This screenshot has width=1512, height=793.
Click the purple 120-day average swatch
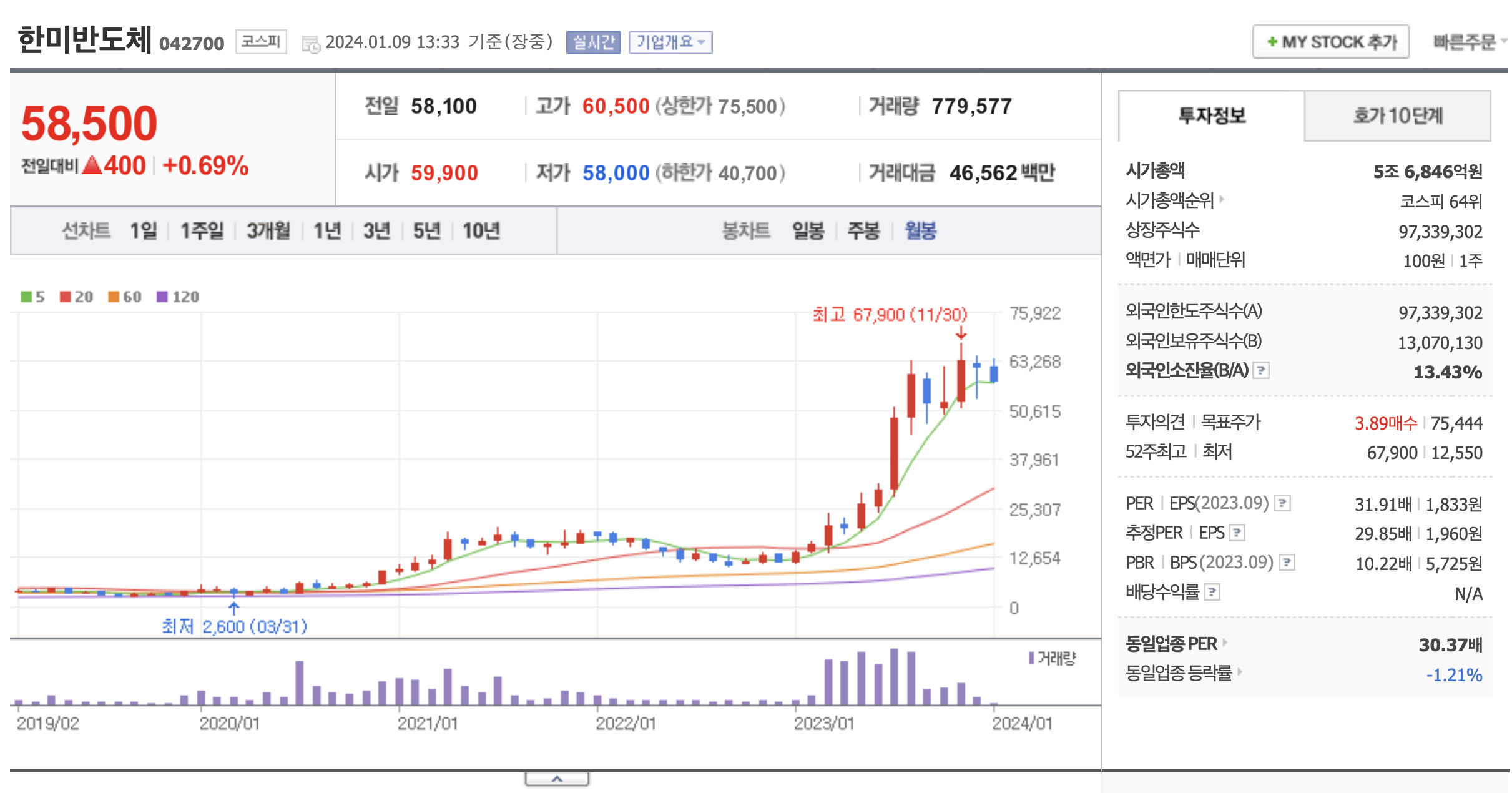point(162,297)
